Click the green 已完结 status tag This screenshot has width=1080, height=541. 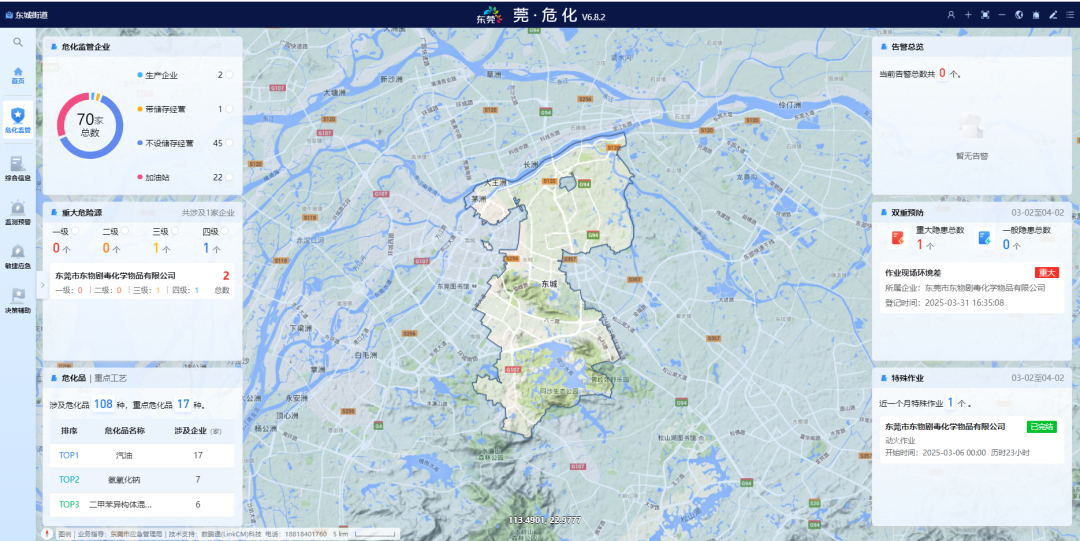pyautogui.click(x=1041, y=427)
